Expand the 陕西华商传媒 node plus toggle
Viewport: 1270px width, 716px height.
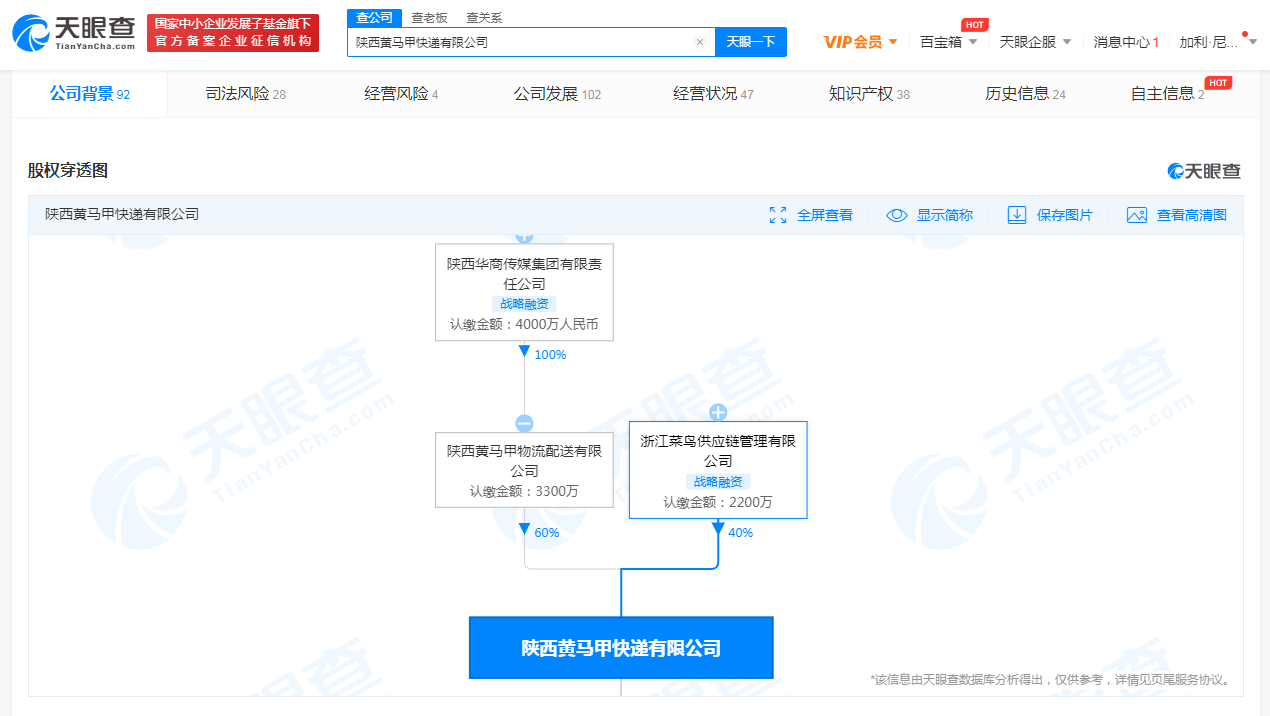524,235
